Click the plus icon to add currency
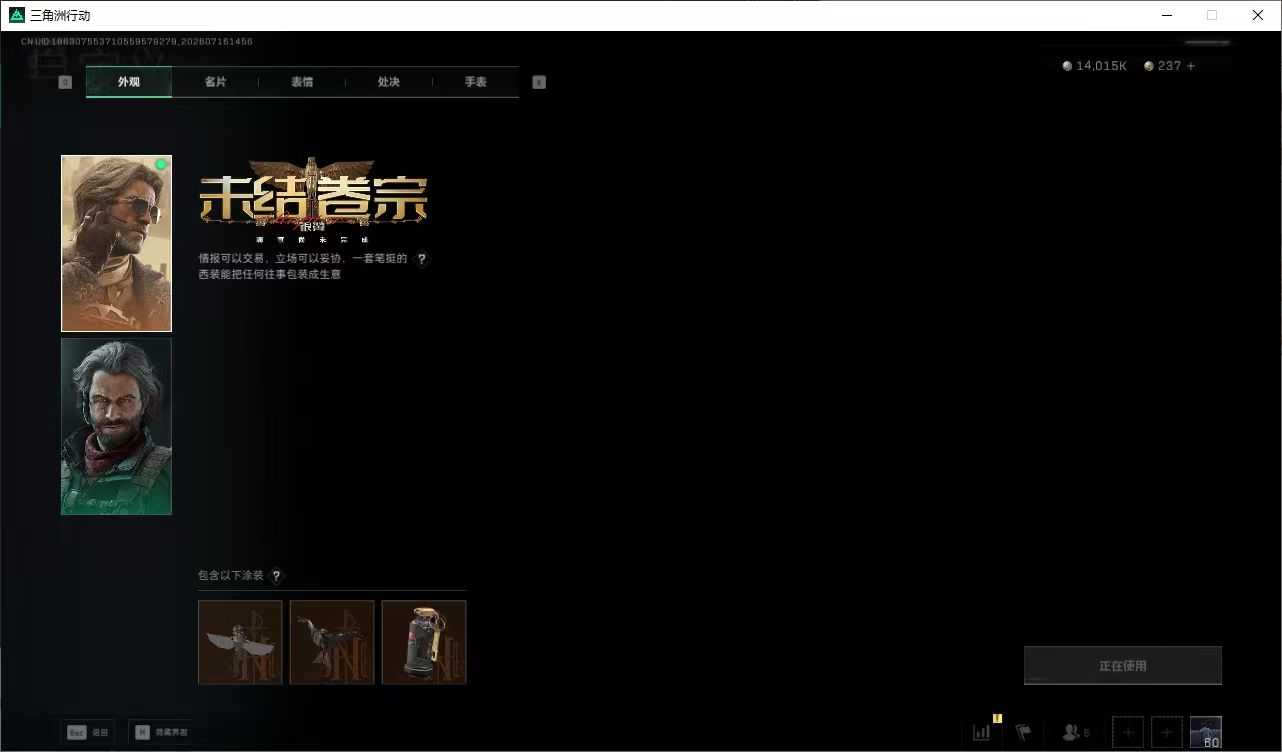Viewport: 1282px width, 752px height. click(1191, 66)
